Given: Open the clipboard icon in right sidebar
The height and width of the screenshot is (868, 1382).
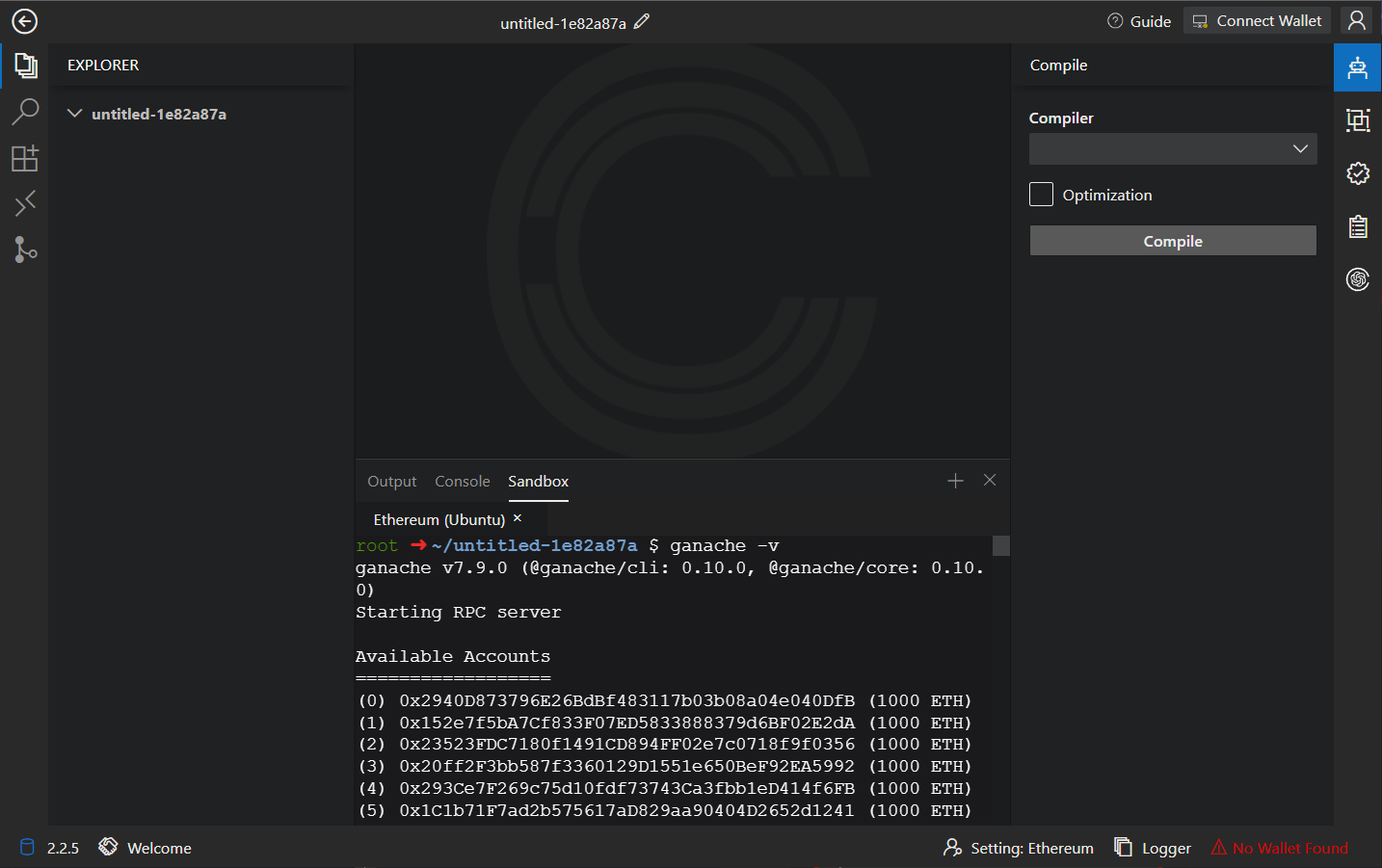Looking at the screenshot, I should (x=1357, y=226).
